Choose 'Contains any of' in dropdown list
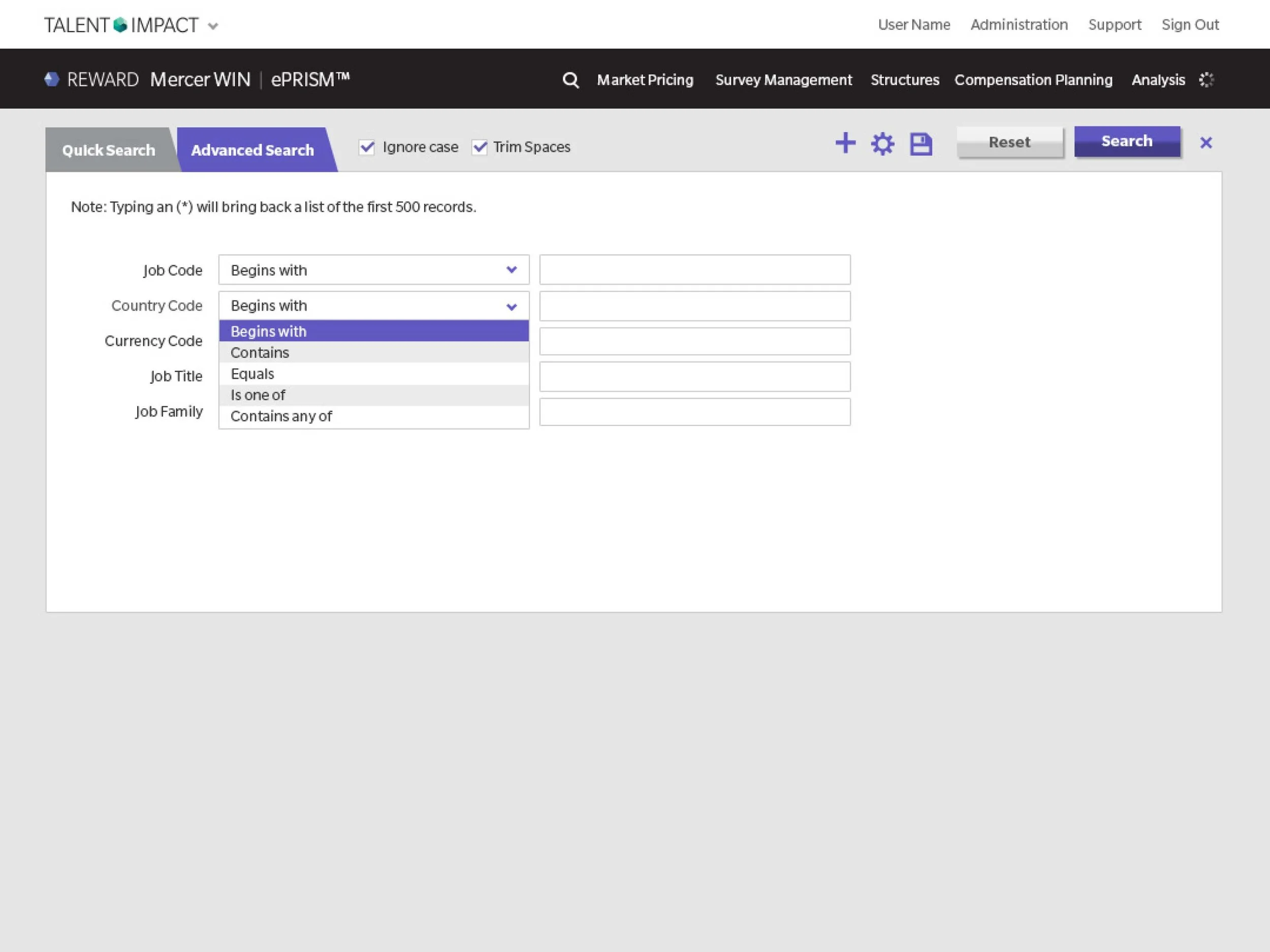 (x=374, y=416)
